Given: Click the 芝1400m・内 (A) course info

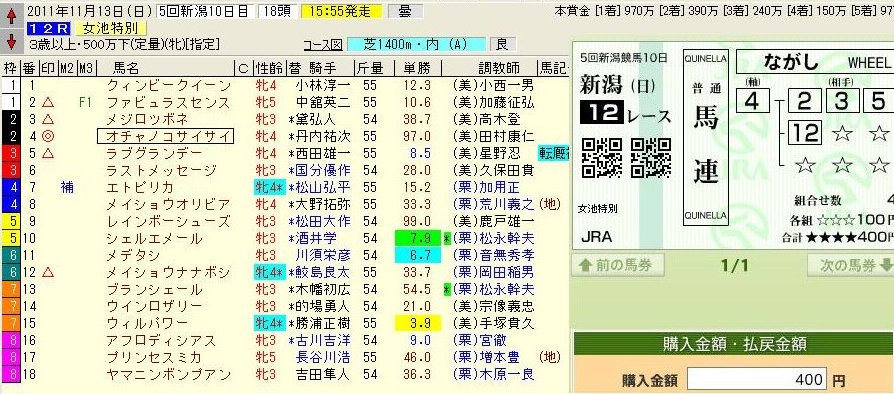Looking at the screenshot, I should click(417, 44).
